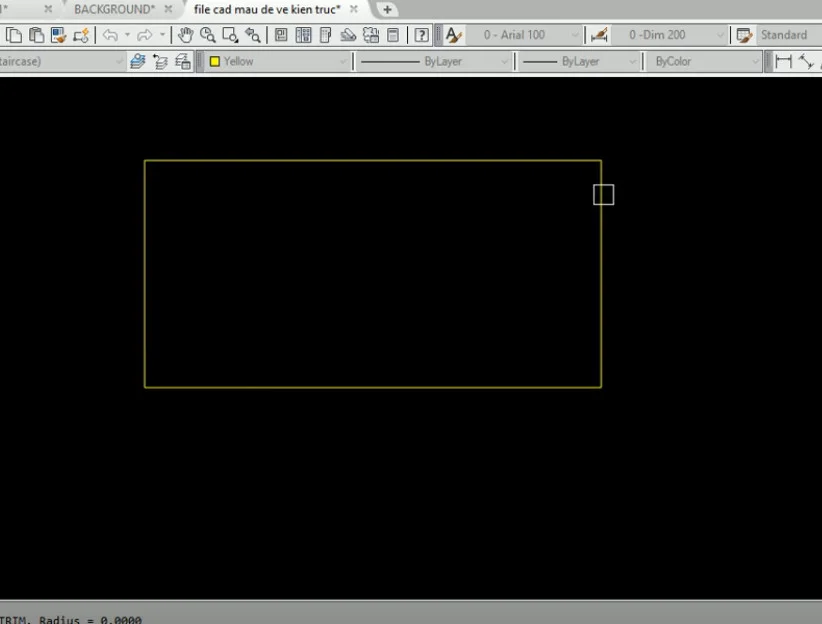822x624 pixels.
Task: Expand the redo history dropdown arrow
Action: tap(163, 35)
